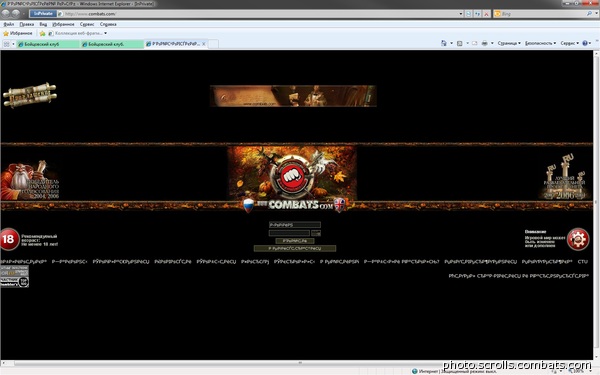
Task: Click the Read Mail icon
Action: pos(474,43)
